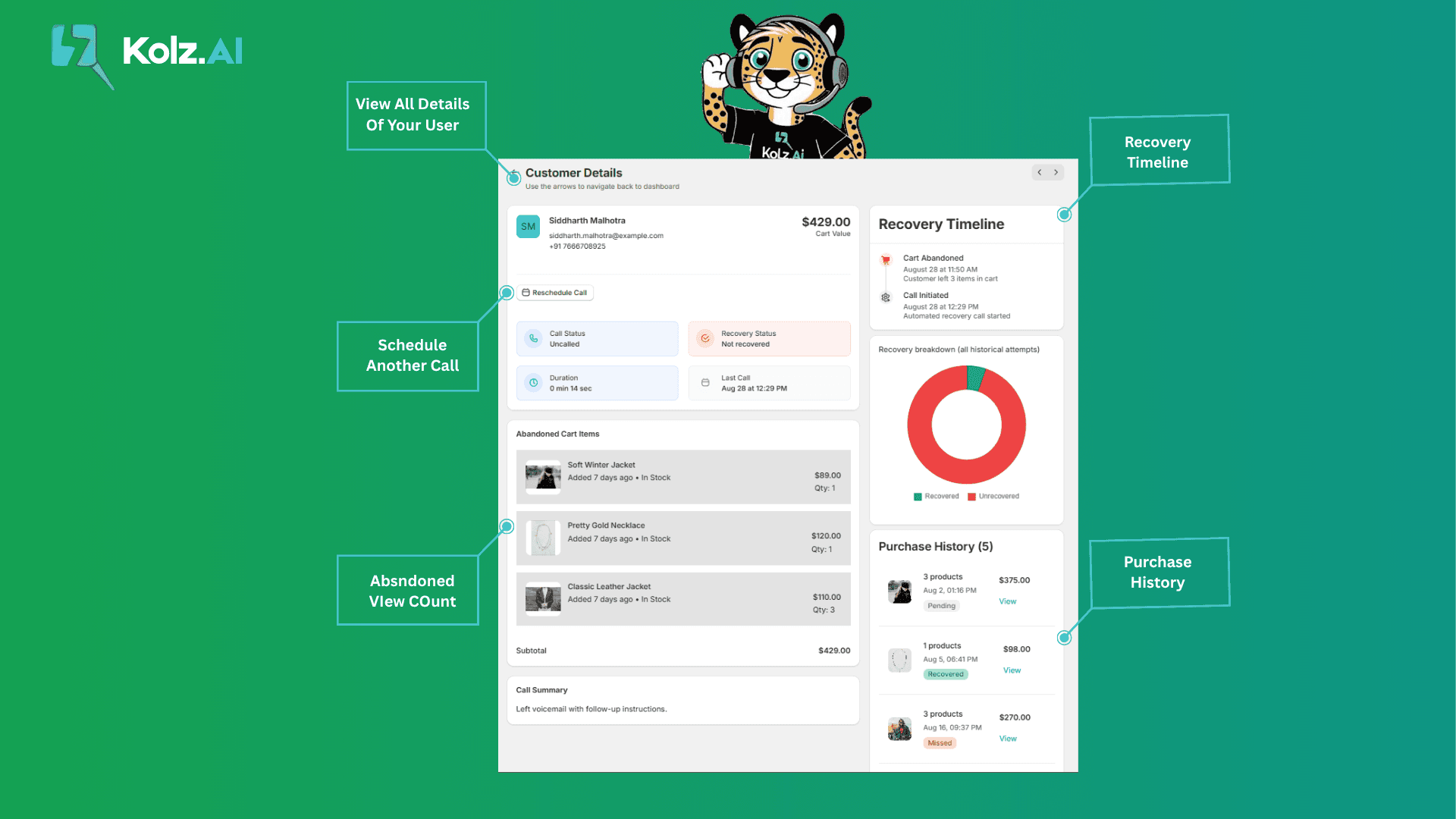Click the gear icon on Call Initiated event

pos(885,297)
